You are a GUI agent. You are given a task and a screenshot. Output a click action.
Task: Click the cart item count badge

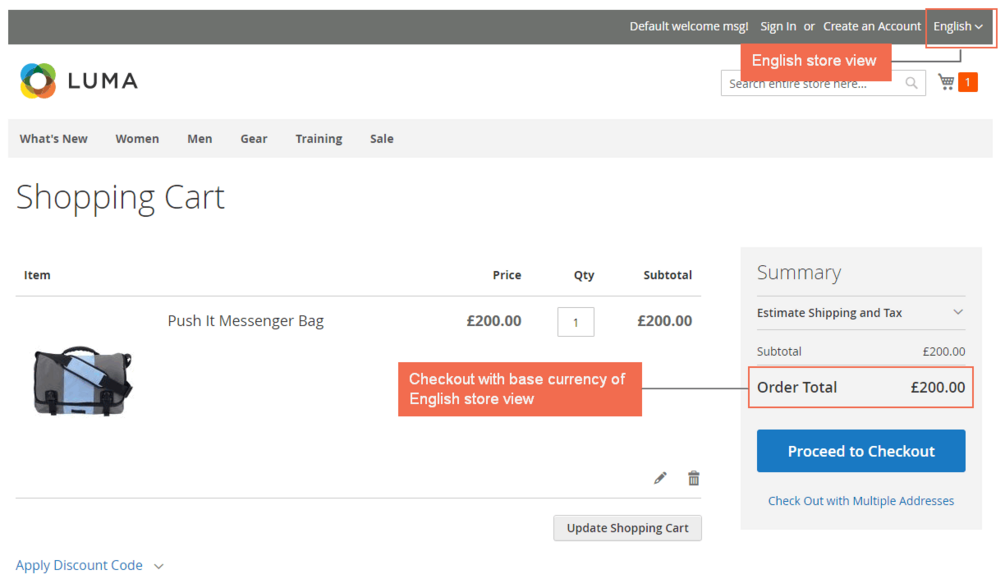click(967, 82)
